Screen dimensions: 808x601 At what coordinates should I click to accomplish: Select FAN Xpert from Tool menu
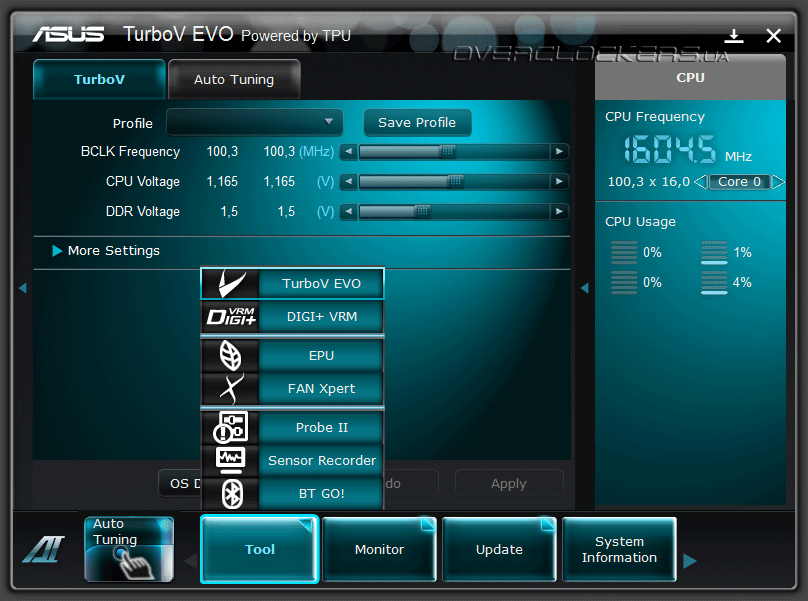coord(321,389)
